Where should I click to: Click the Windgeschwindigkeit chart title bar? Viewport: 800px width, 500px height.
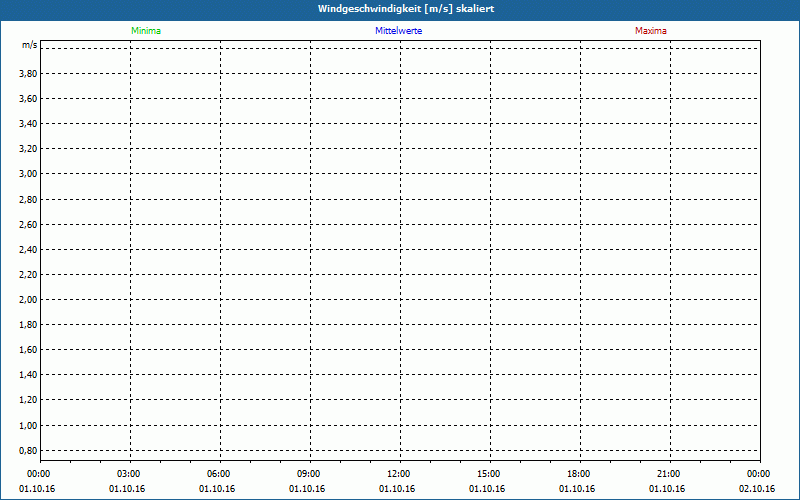(x=400, y=9)
